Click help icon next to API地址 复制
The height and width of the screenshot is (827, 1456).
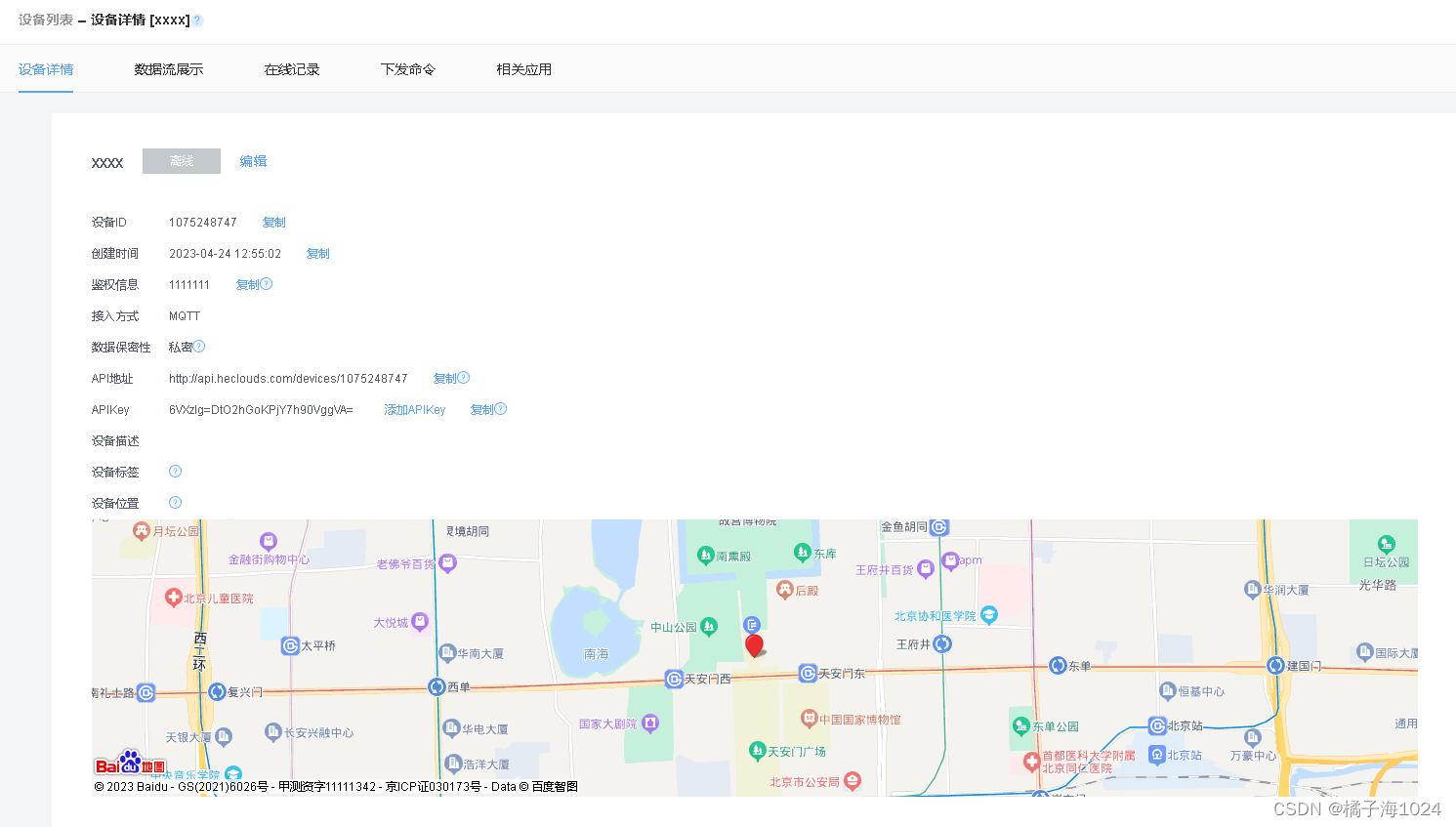(464, 378)
